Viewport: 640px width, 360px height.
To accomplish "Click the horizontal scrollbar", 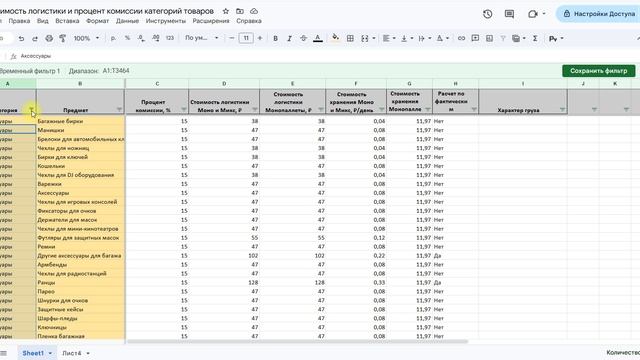I will [297, 342].
